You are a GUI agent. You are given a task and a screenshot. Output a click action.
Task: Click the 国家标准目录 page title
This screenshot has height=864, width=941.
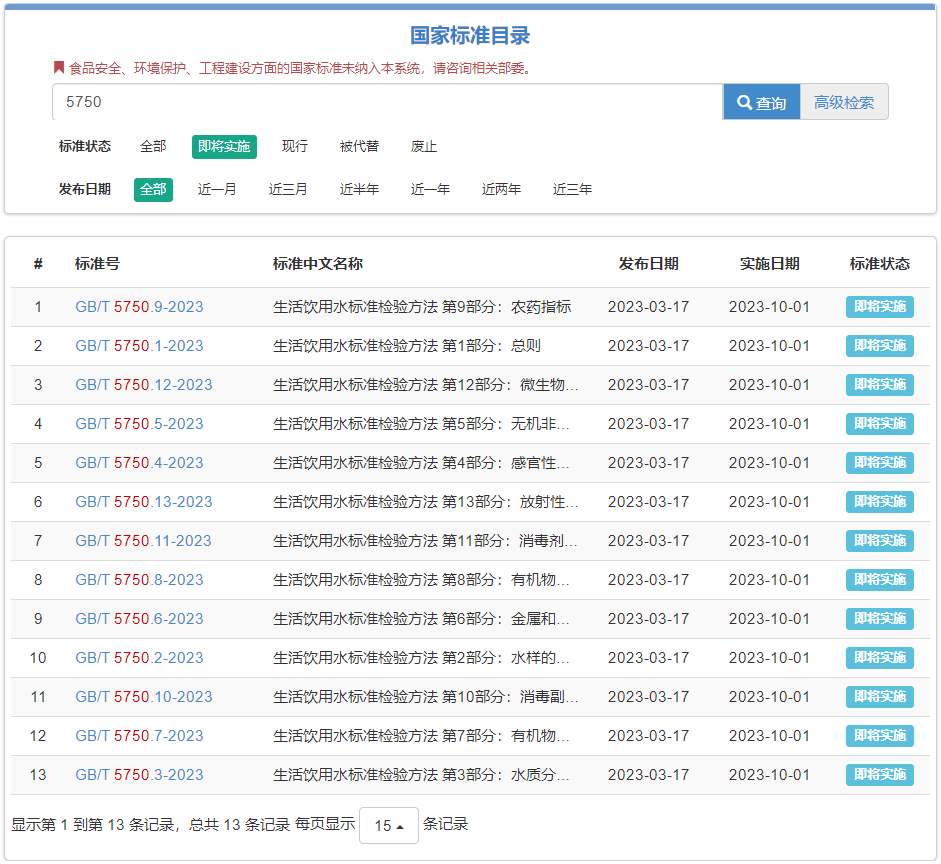point(470,35)
